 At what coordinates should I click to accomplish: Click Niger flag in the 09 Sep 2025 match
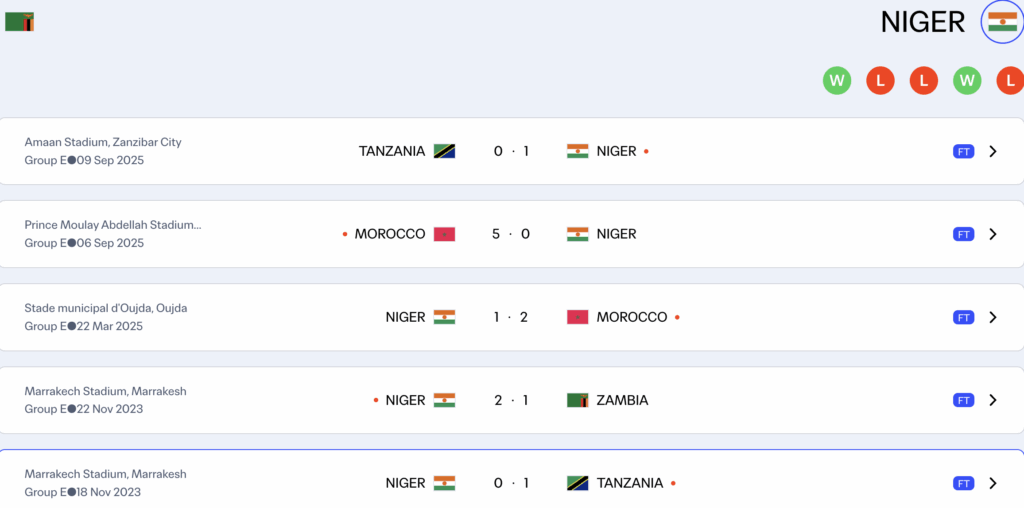[577, 151]
